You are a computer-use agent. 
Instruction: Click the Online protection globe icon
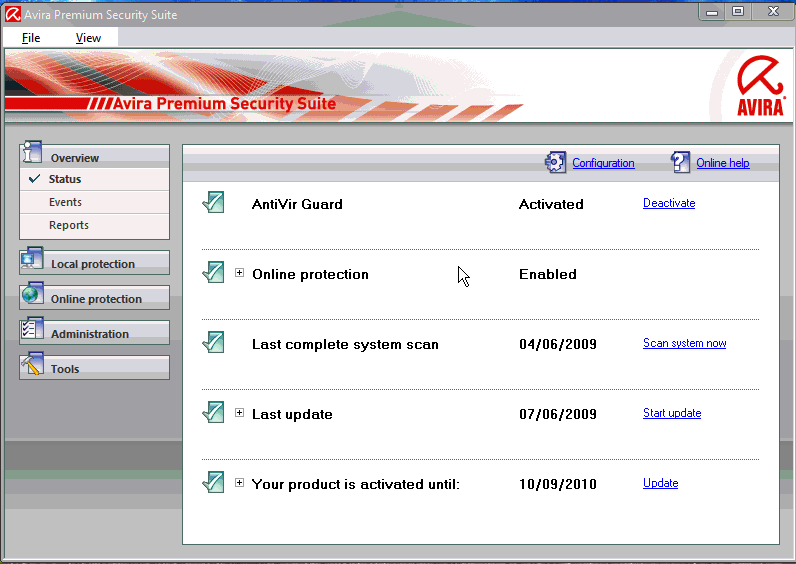[32, 295]
